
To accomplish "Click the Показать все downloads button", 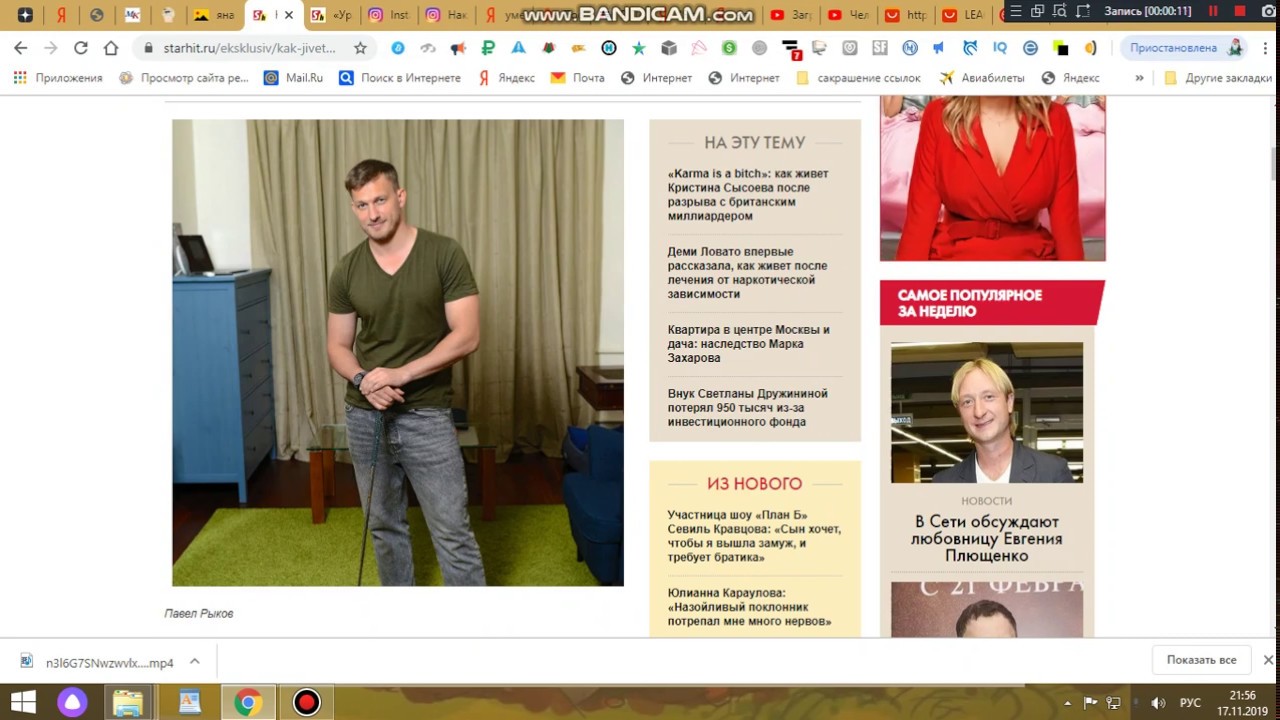I will click(1201, 660).
